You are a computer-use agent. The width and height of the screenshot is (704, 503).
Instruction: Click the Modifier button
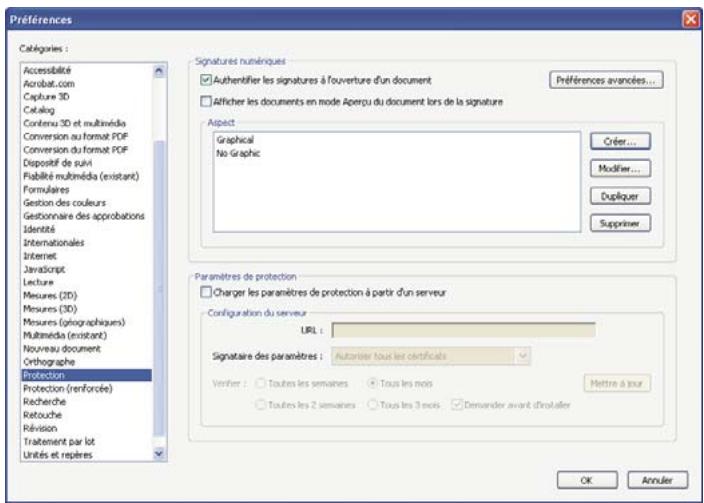[x=620, y=169]
